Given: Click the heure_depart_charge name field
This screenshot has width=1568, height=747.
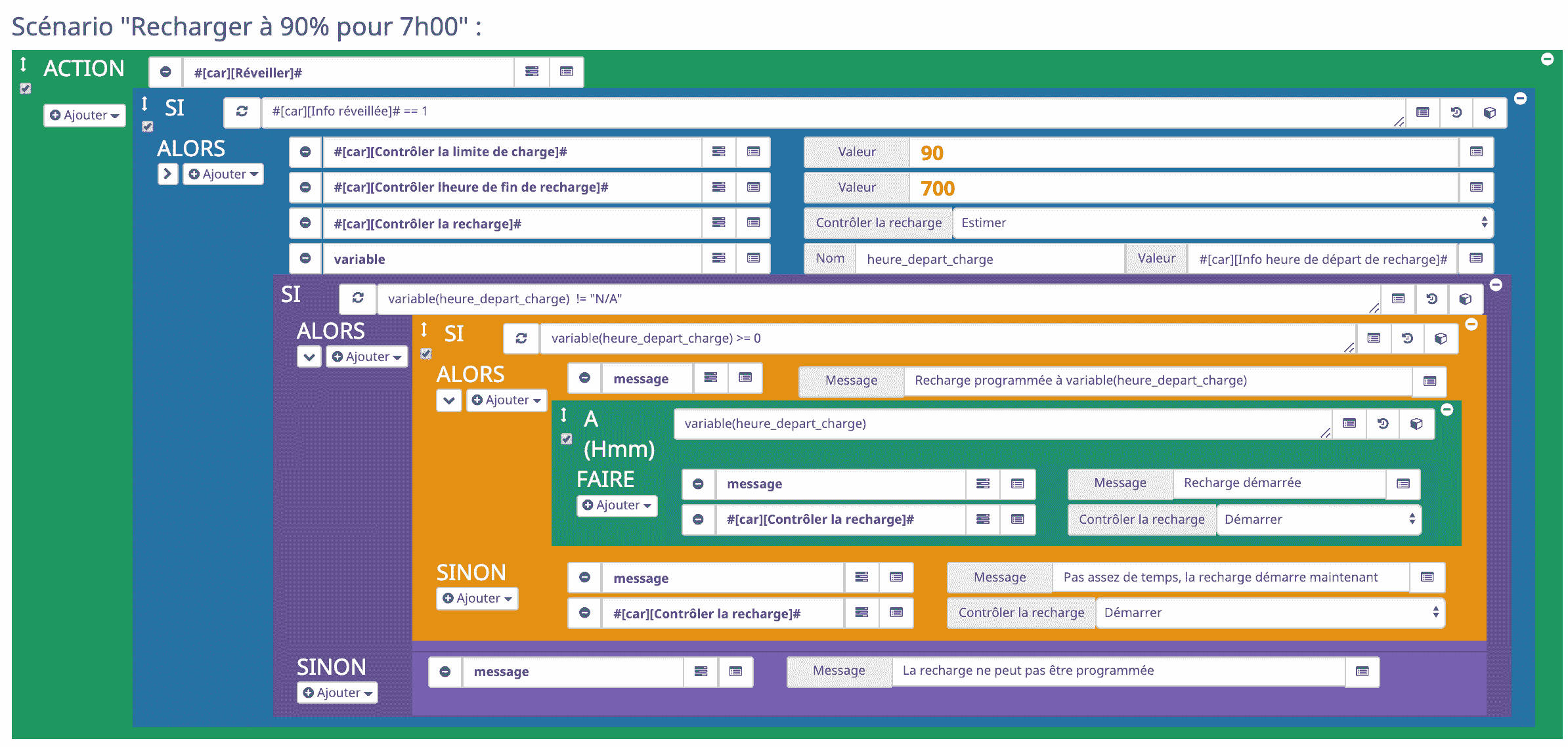Looking at the screenshot, I should pos(990,258).
